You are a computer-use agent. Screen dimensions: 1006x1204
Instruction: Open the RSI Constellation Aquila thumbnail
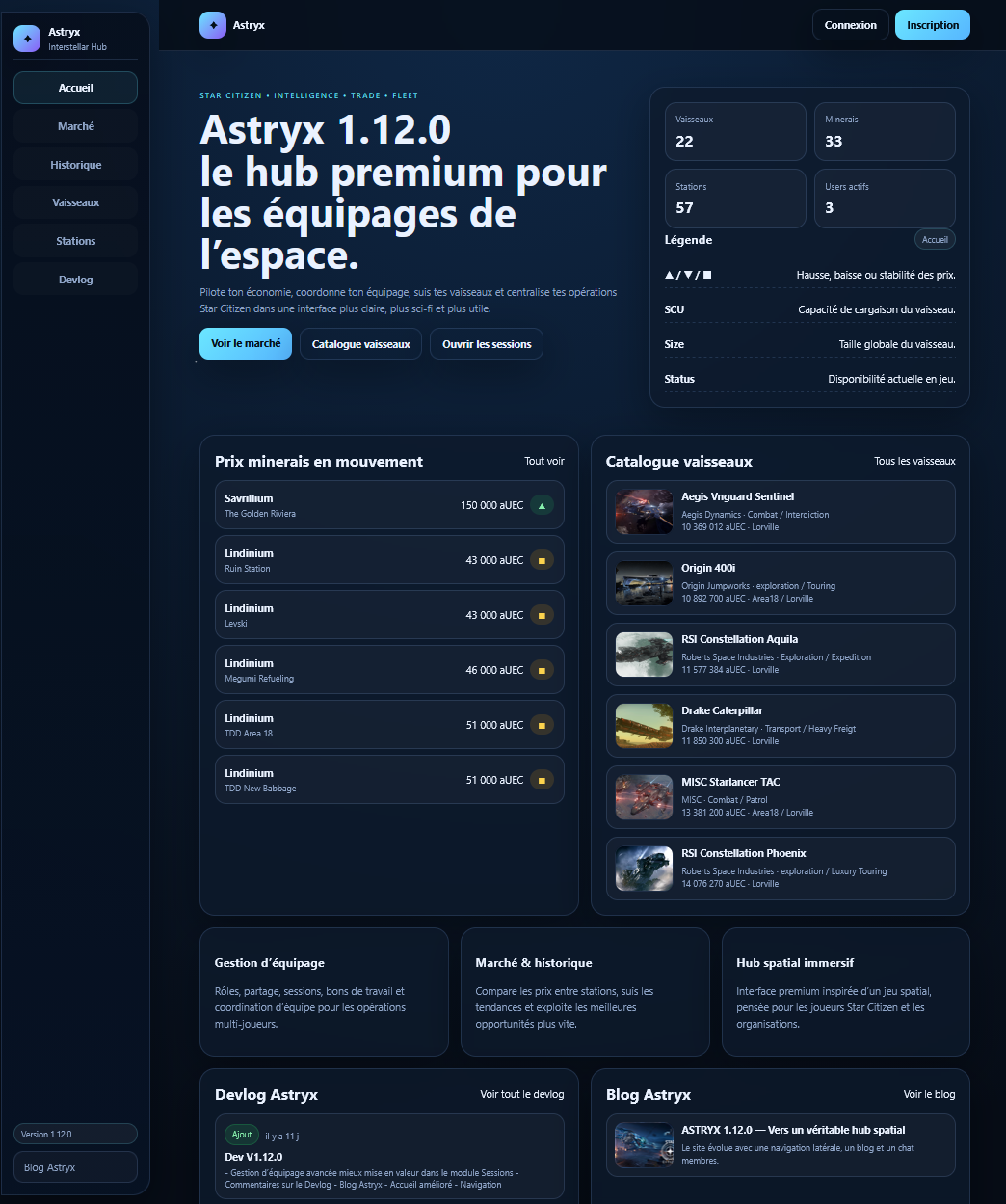coord(644,655)
